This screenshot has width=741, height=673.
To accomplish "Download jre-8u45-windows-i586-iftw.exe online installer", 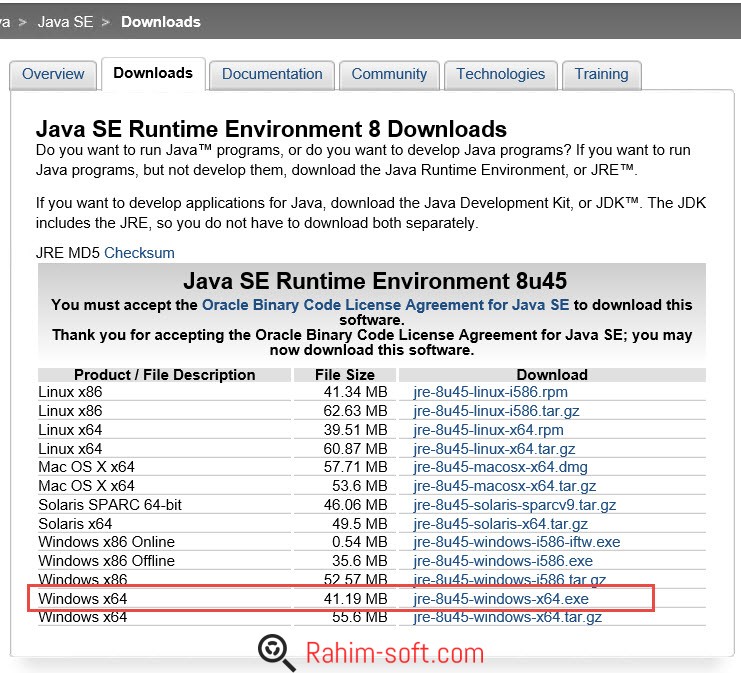I will 517,542.
